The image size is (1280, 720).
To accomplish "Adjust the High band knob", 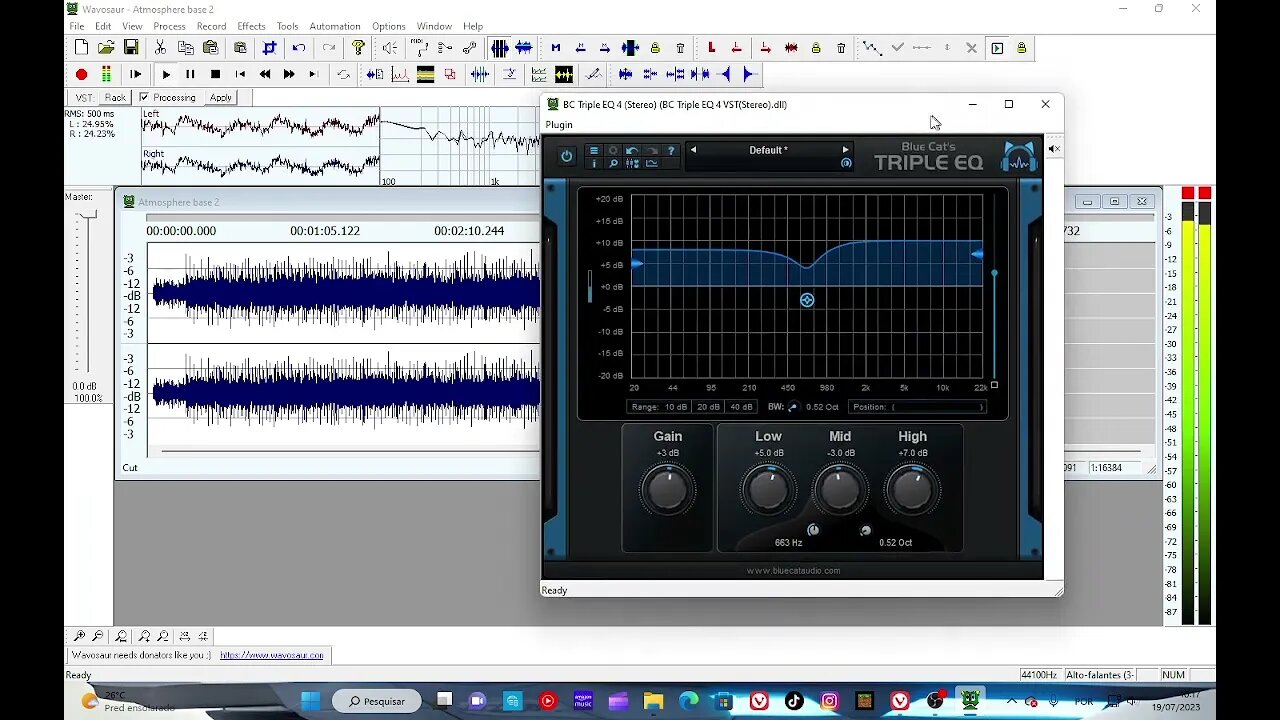I will coord(911,490).
